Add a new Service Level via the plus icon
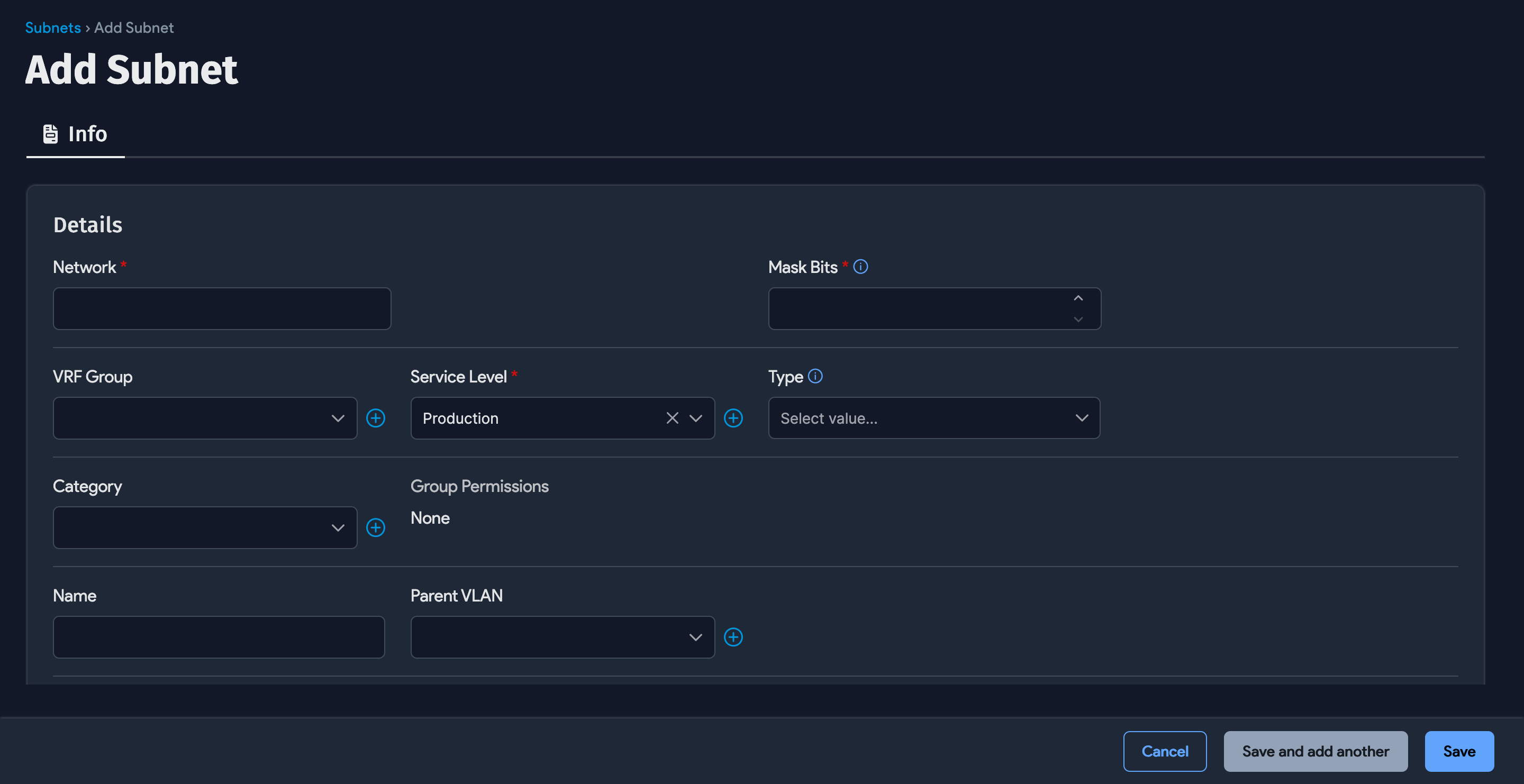The image size is (1524, 784). (x=733, y=418)
